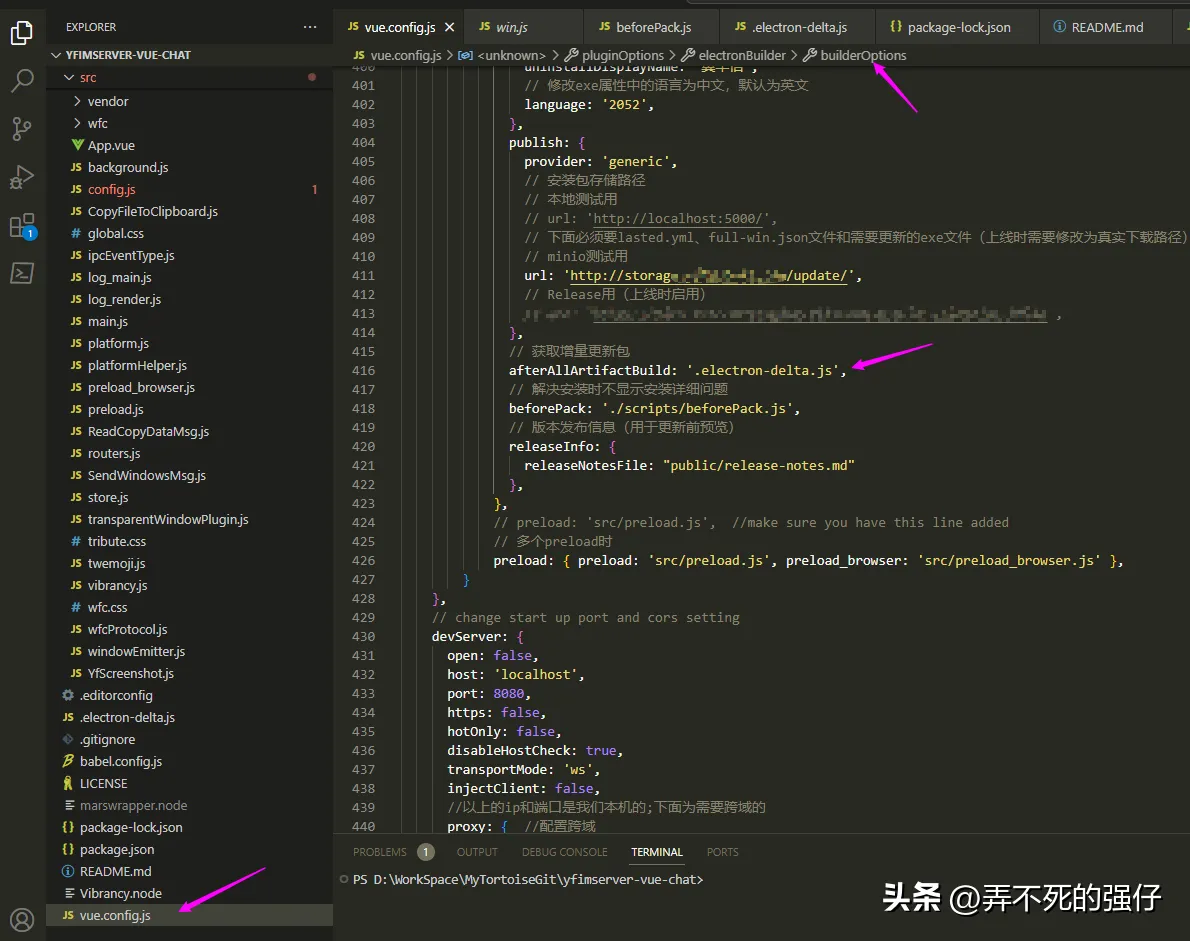Open babel.config.js file
This screenshot has height=941, width=1190.
pyautogui.click(x=190, y=761)
